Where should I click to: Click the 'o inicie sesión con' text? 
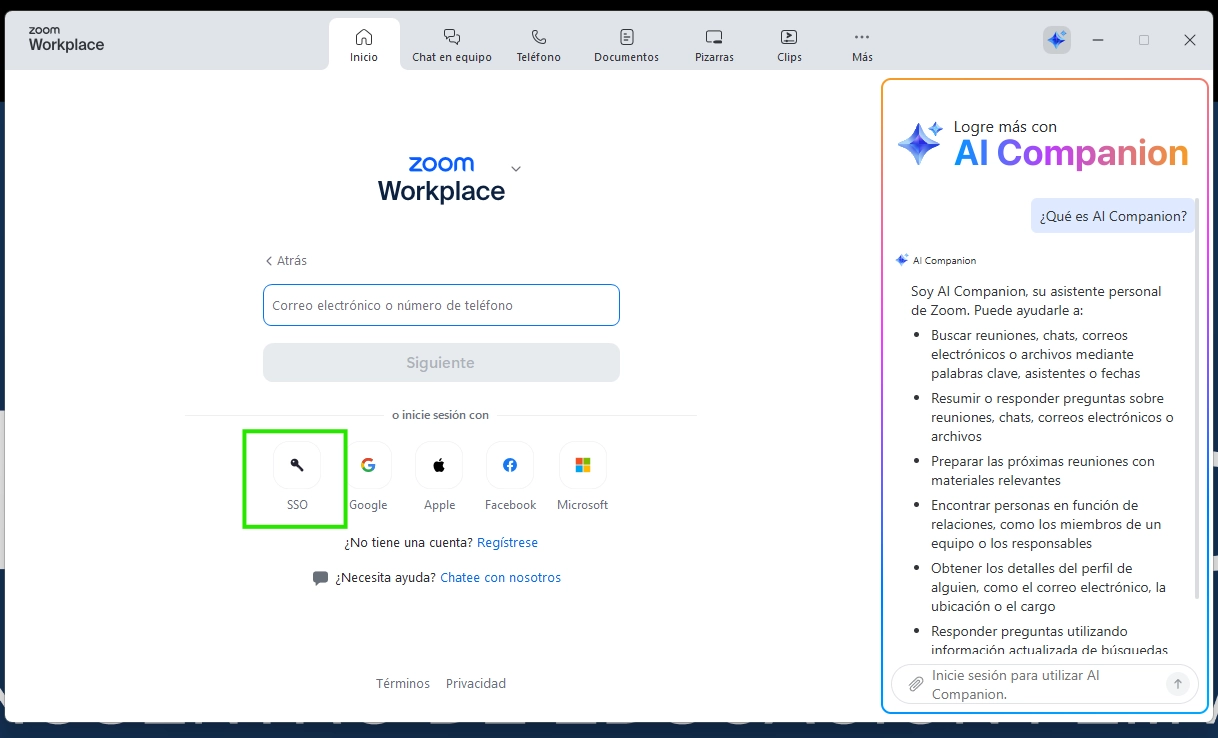coord(441,415)
